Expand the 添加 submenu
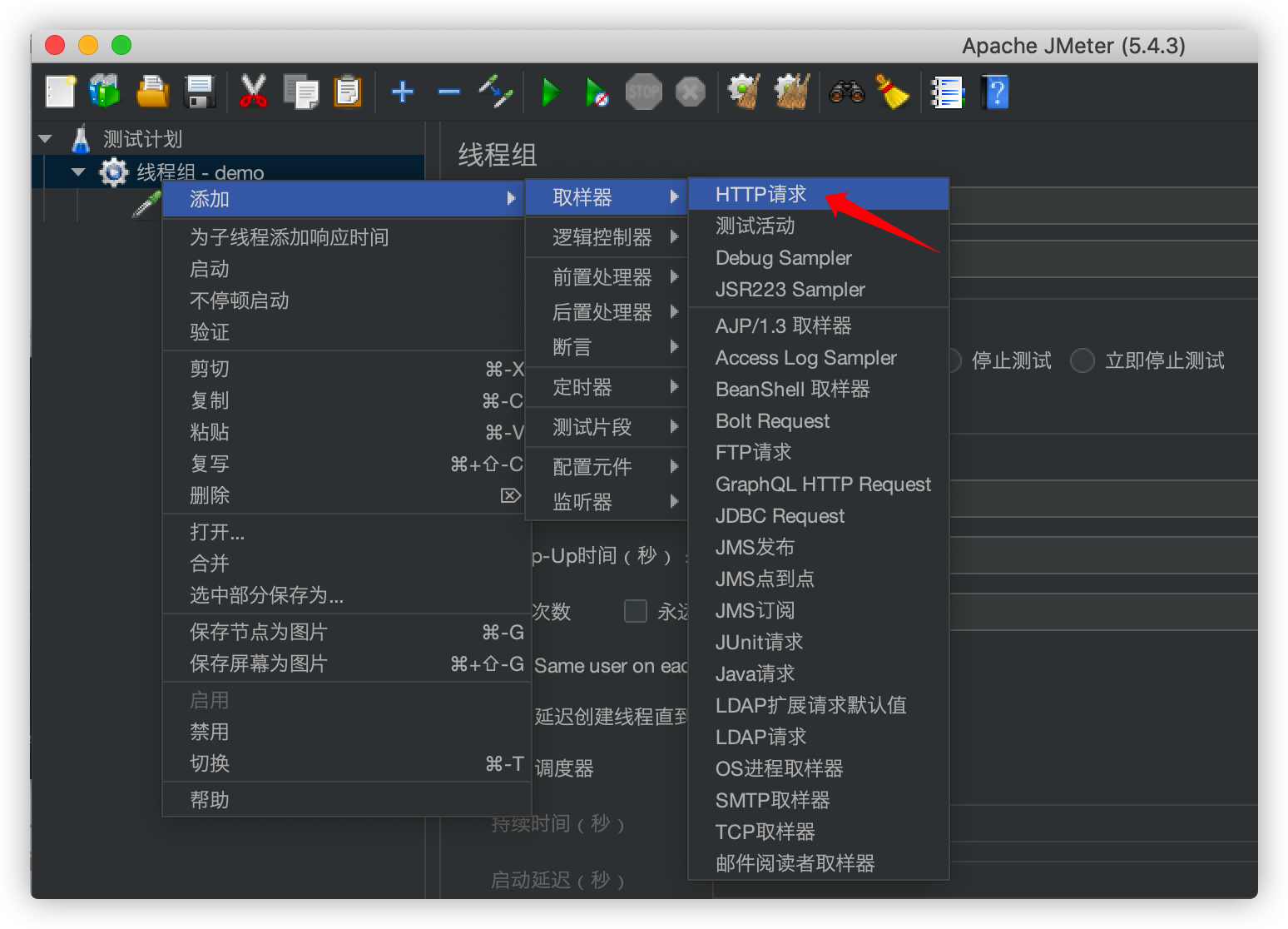 (x=343, y=199)
